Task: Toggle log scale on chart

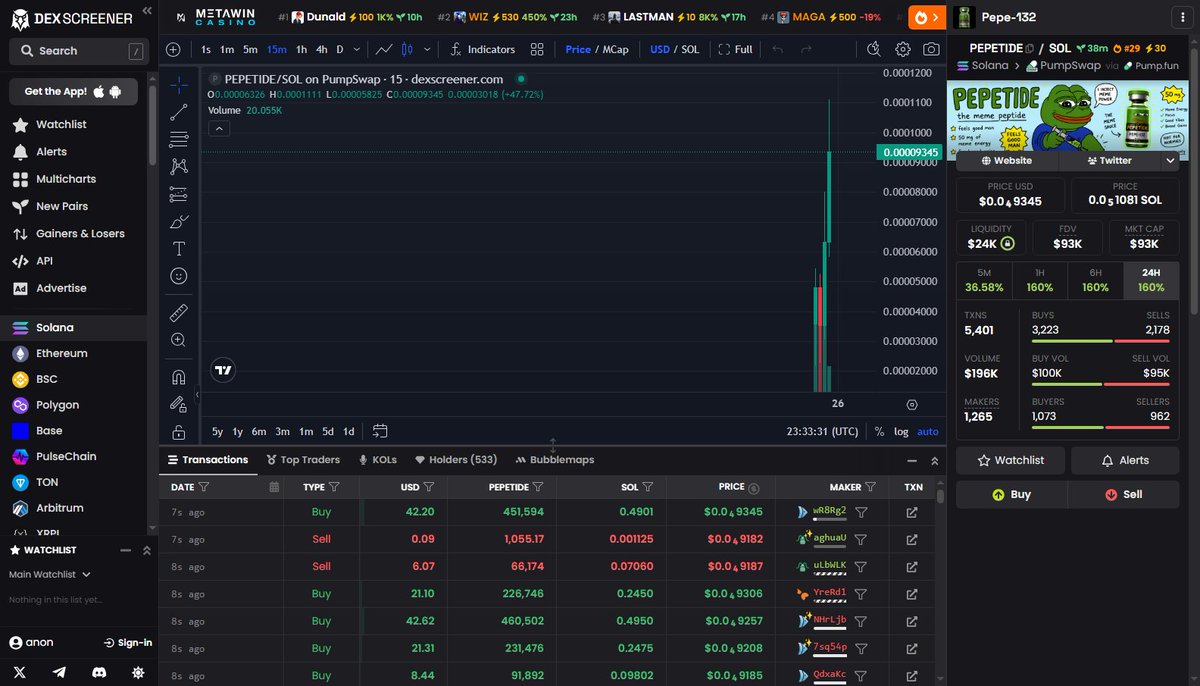Action: [901, 432]
